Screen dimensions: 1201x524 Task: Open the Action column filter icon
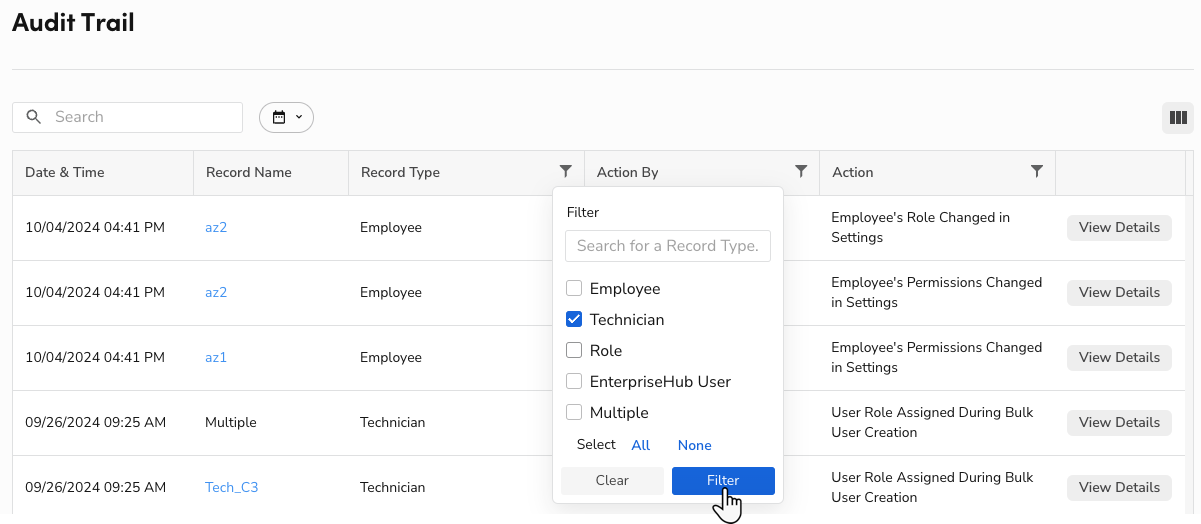pos(1037,171)
